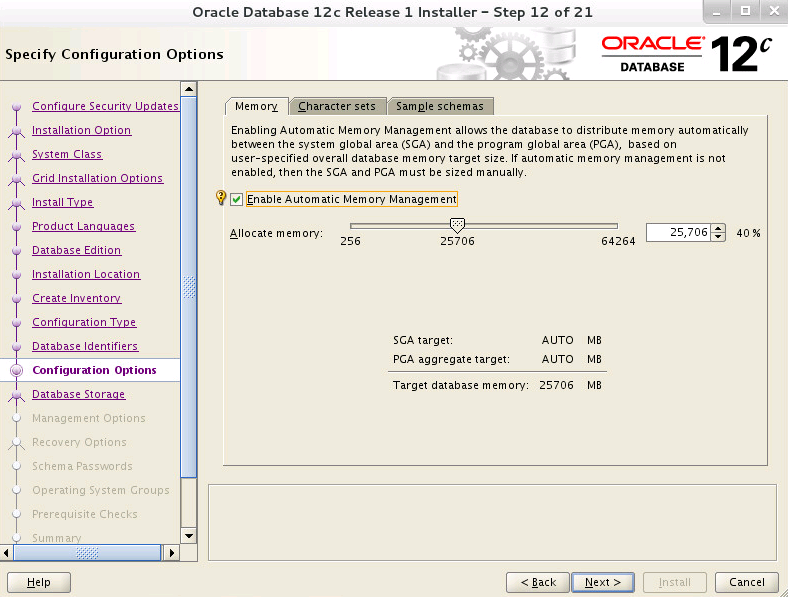Decrease memory with the spinner down arrow
The image size is (788, 597).
click(719, 237)
